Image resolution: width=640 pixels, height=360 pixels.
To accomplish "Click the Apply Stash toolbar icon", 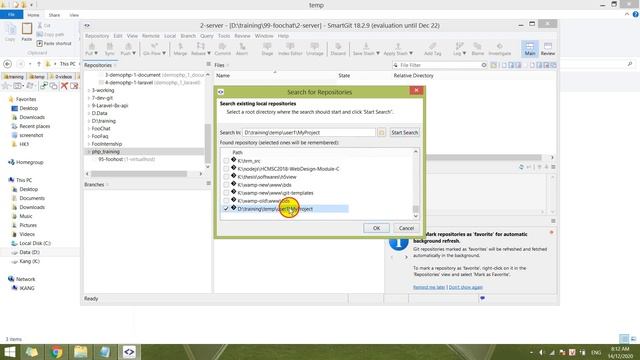I will [398, 49].
